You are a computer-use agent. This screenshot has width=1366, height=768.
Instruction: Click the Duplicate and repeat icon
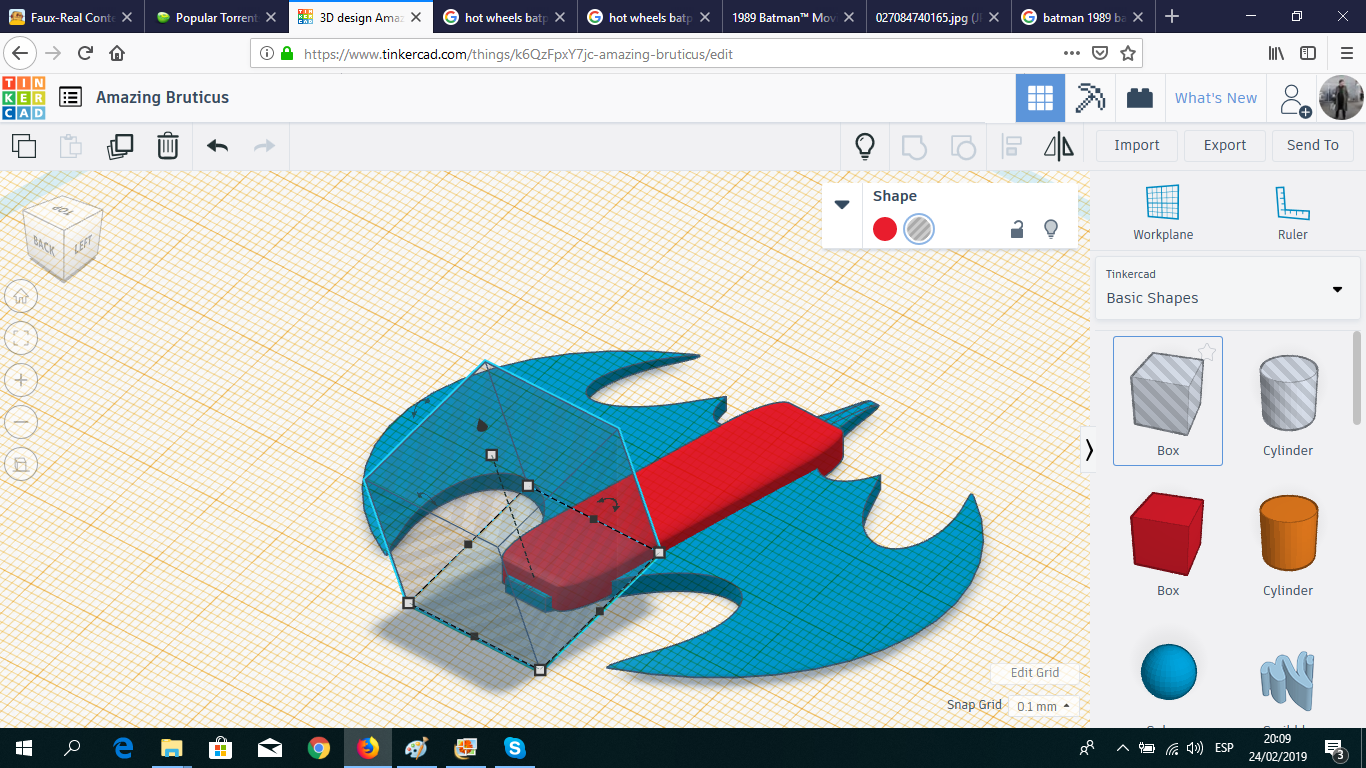(x=120, y=146)
